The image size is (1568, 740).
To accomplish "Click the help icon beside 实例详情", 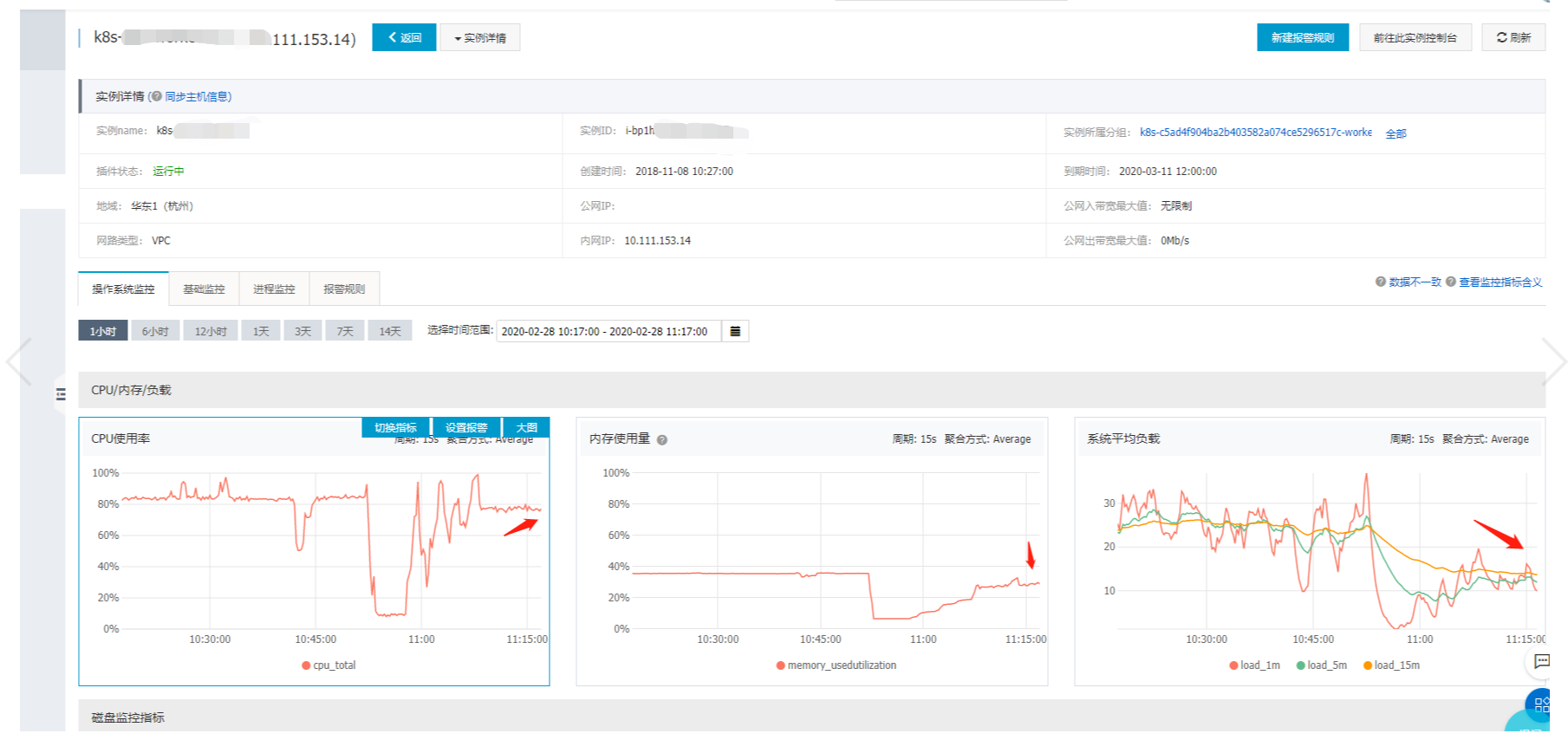I will [x=156, y=96].
